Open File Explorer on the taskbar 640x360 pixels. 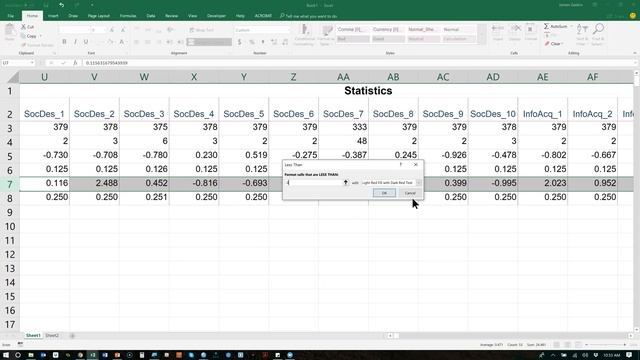click(31, 355)
